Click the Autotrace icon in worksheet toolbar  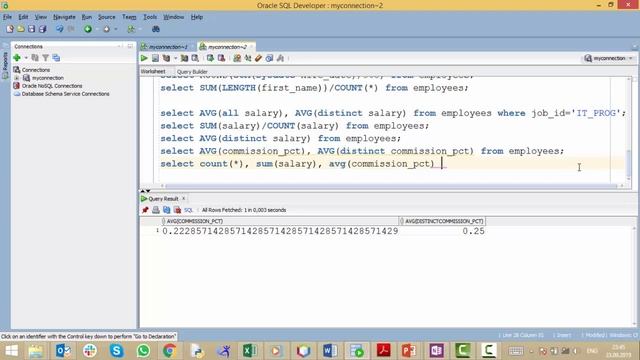click(184, 58)
